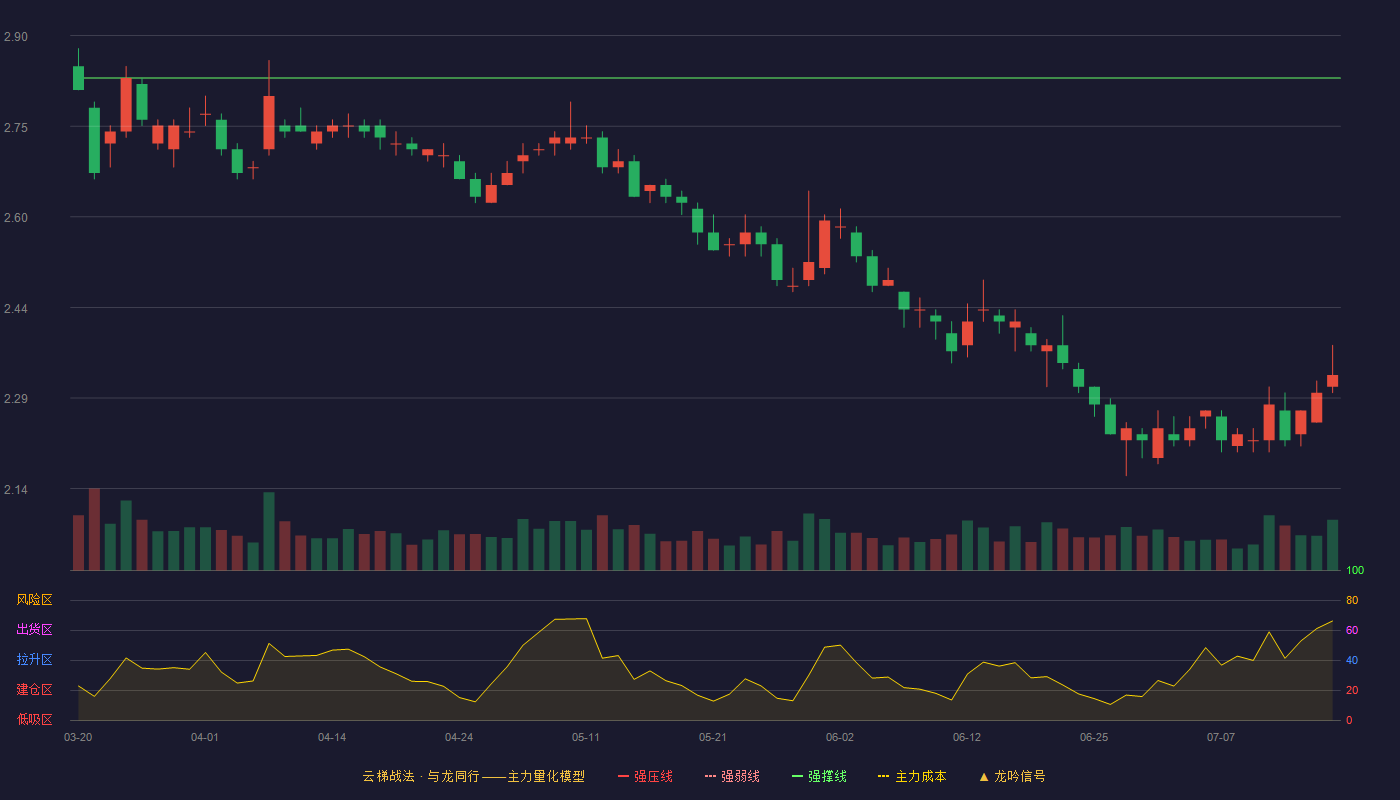Click the 06-02 date axis marker
The image size is (1400, 800).
840,737
